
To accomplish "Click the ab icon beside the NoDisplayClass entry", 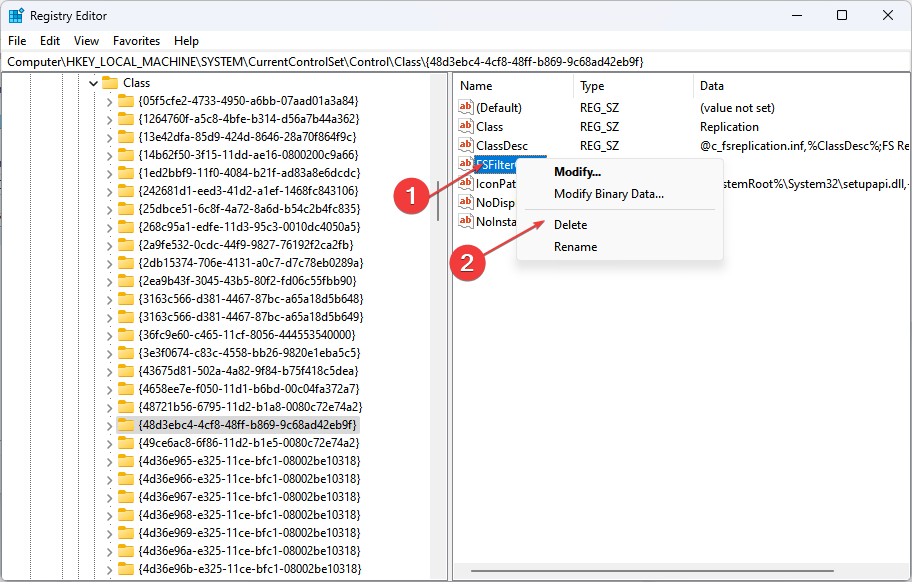I will coord(465,202).
